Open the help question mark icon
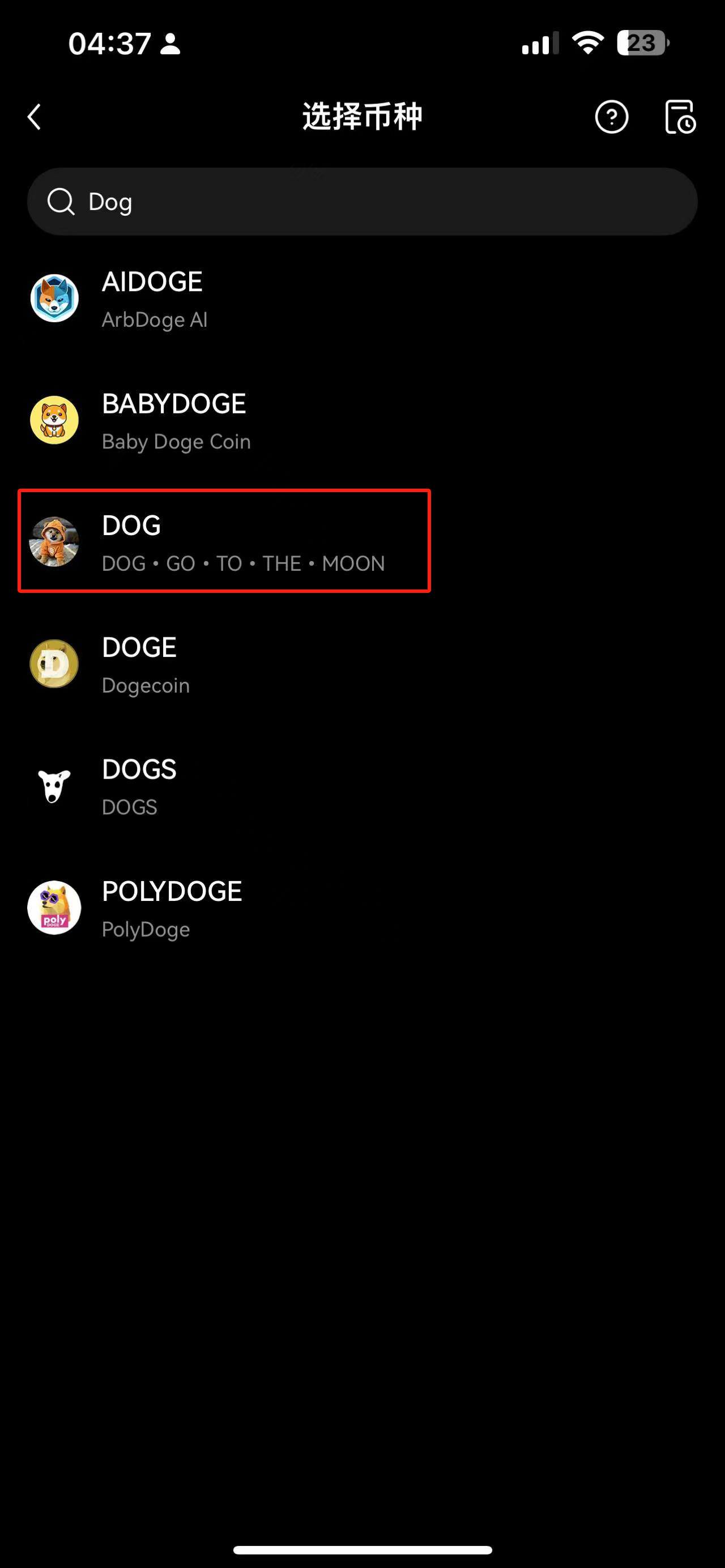Screen dimensions: 725x1568 tap(611, 117)
